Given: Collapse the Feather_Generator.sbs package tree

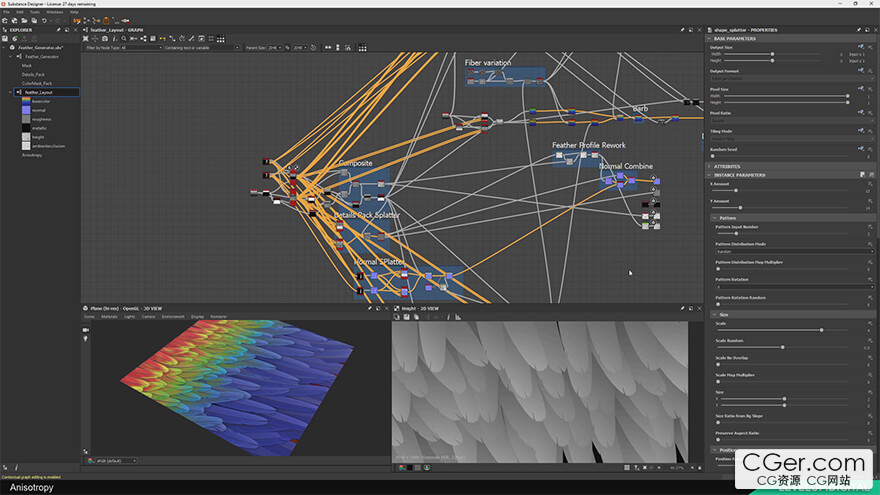Looking at the screenshot, I should (x=5, y=47).
